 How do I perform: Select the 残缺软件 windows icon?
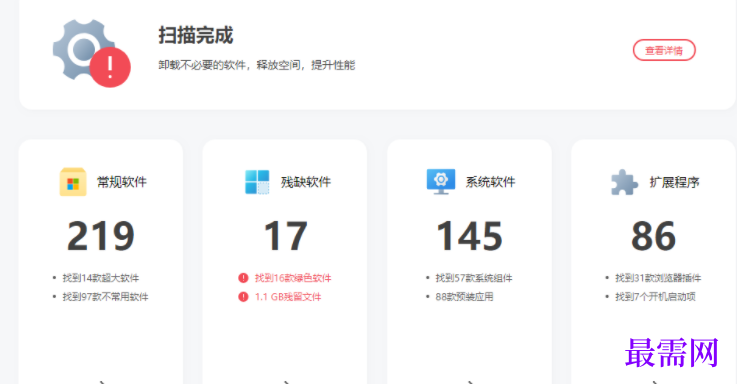257,182
